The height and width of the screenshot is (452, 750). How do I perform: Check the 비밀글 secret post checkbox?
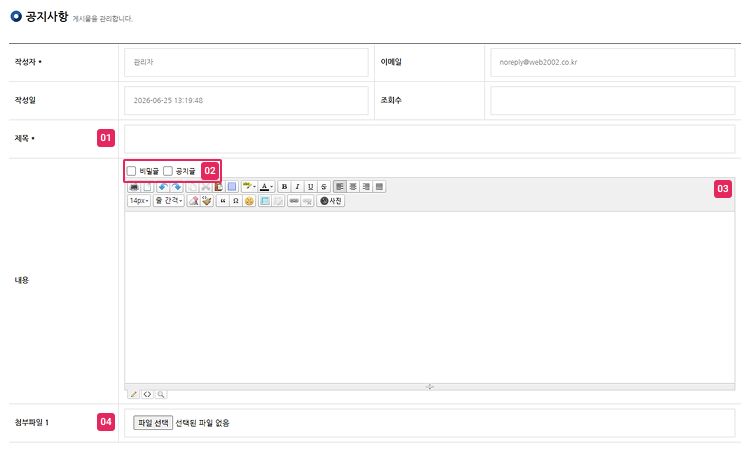tap(132, 171)
